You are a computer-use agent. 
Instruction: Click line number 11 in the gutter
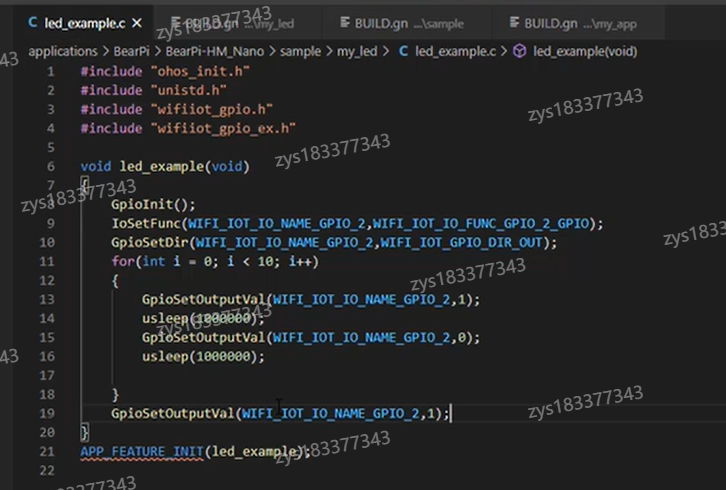point(47,261)
